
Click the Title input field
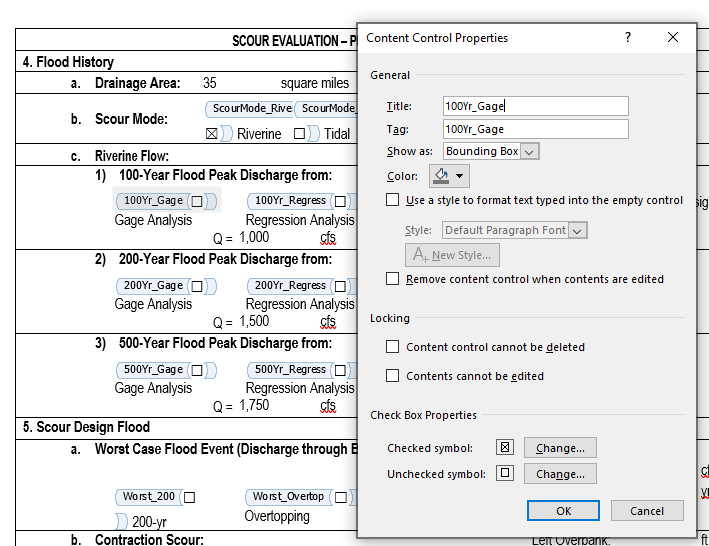tap(536, 106)
